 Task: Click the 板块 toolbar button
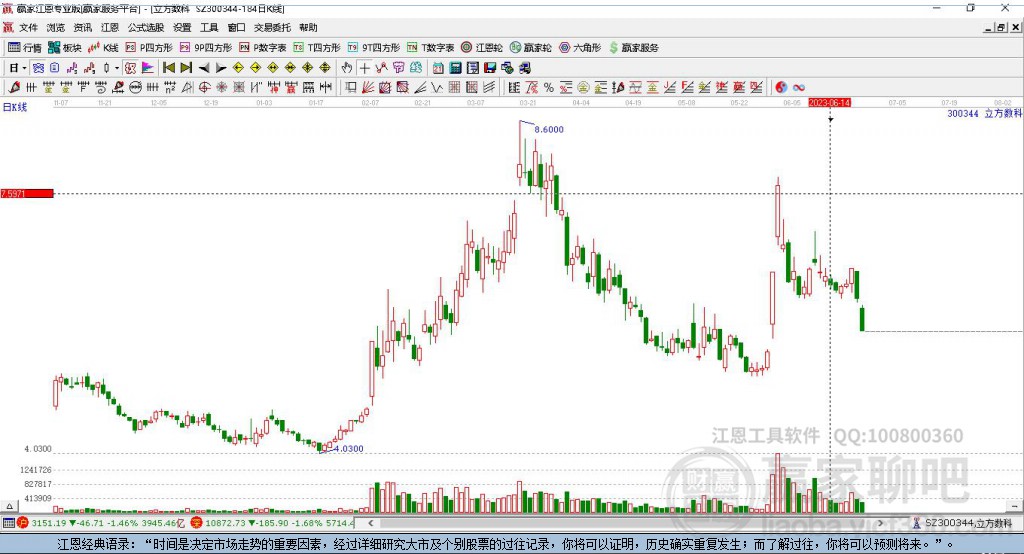[x=65, y=48]
